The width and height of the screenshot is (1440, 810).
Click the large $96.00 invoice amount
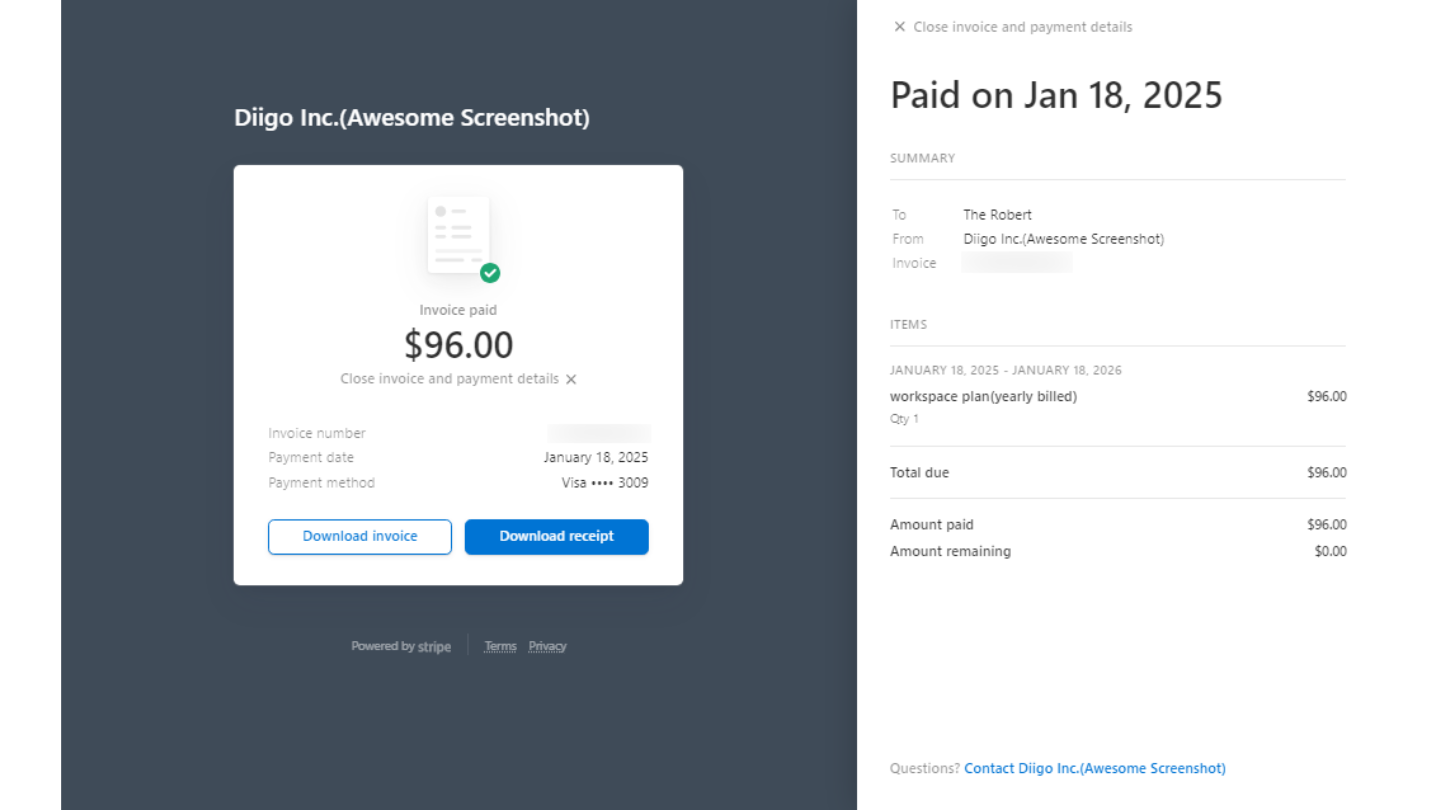[458, 345]
